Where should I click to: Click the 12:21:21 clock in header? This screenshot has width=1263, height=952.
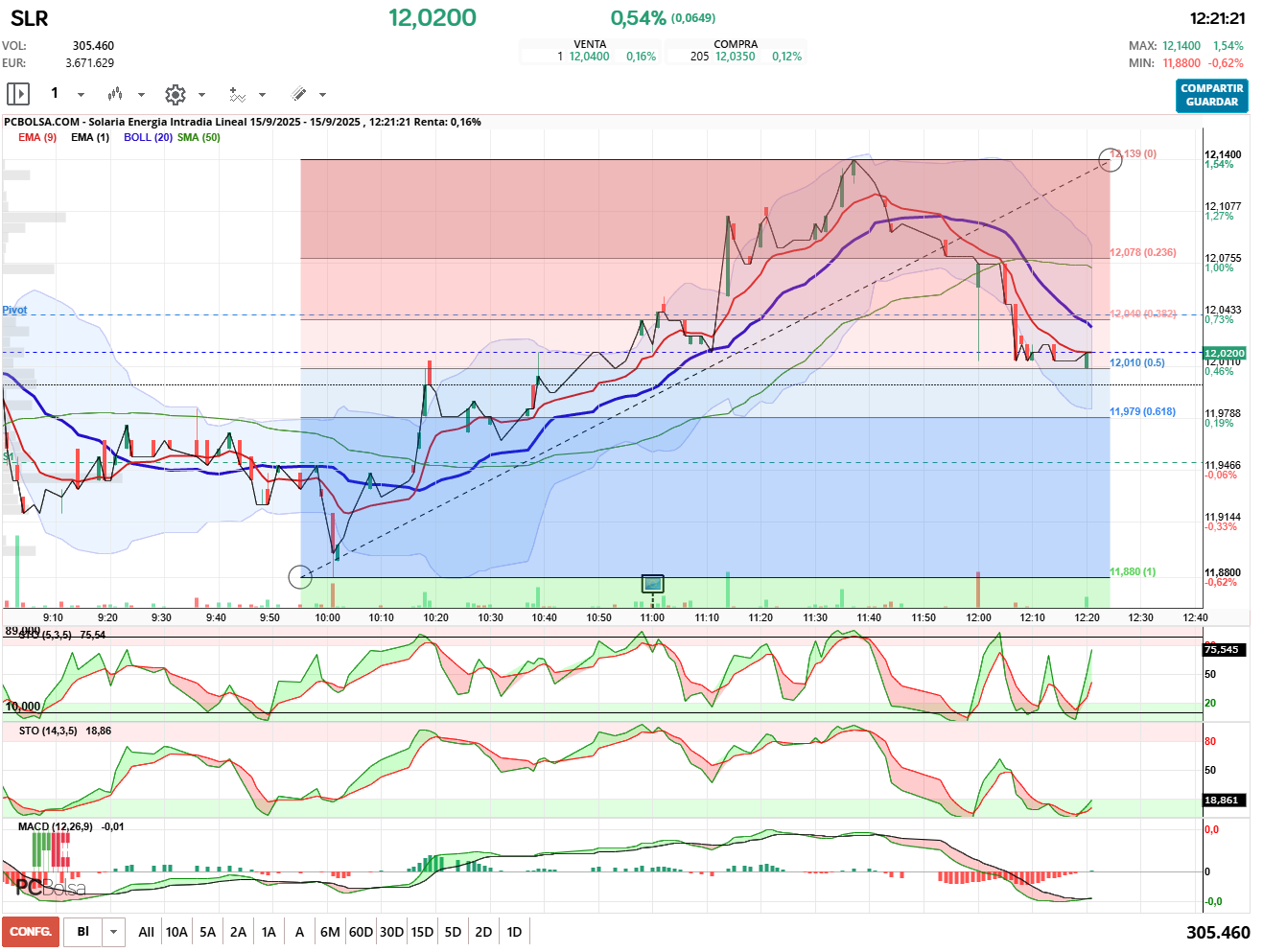click(x=1217, y=18)
